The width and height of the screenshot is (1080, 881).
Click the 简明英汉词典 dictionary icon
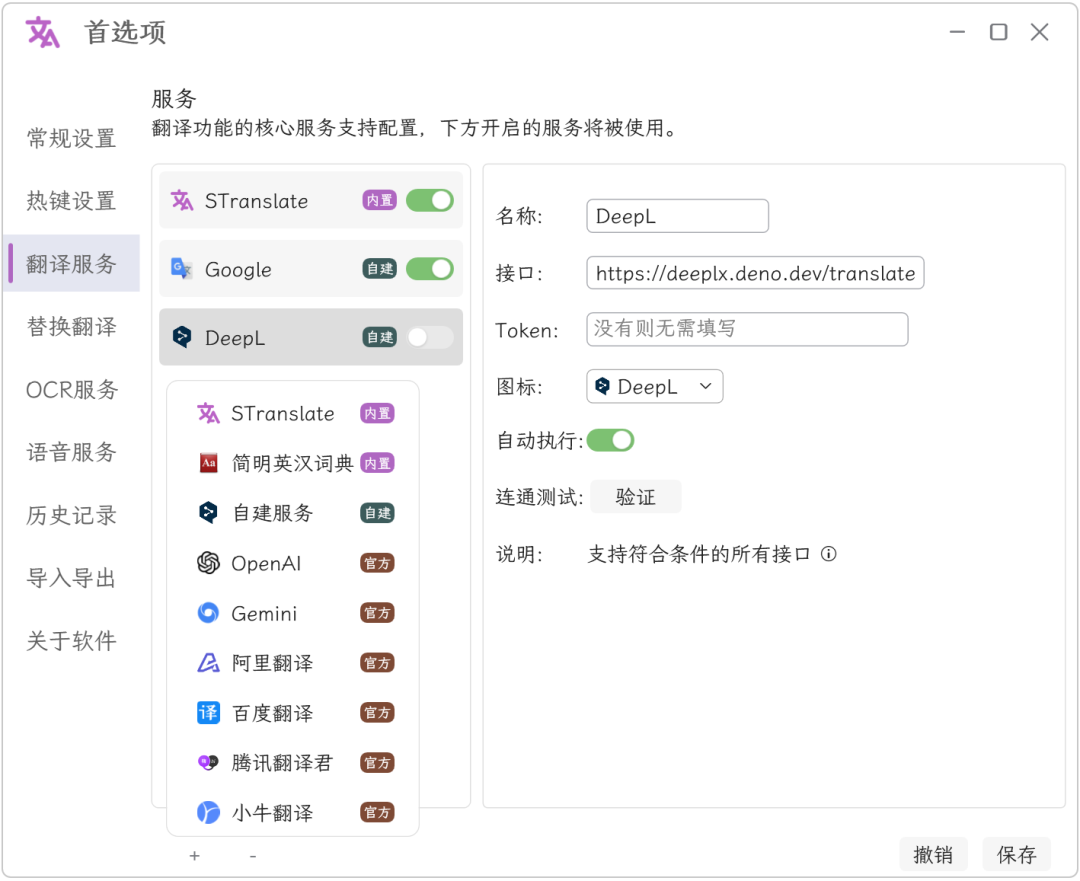[x=208, y=463]
